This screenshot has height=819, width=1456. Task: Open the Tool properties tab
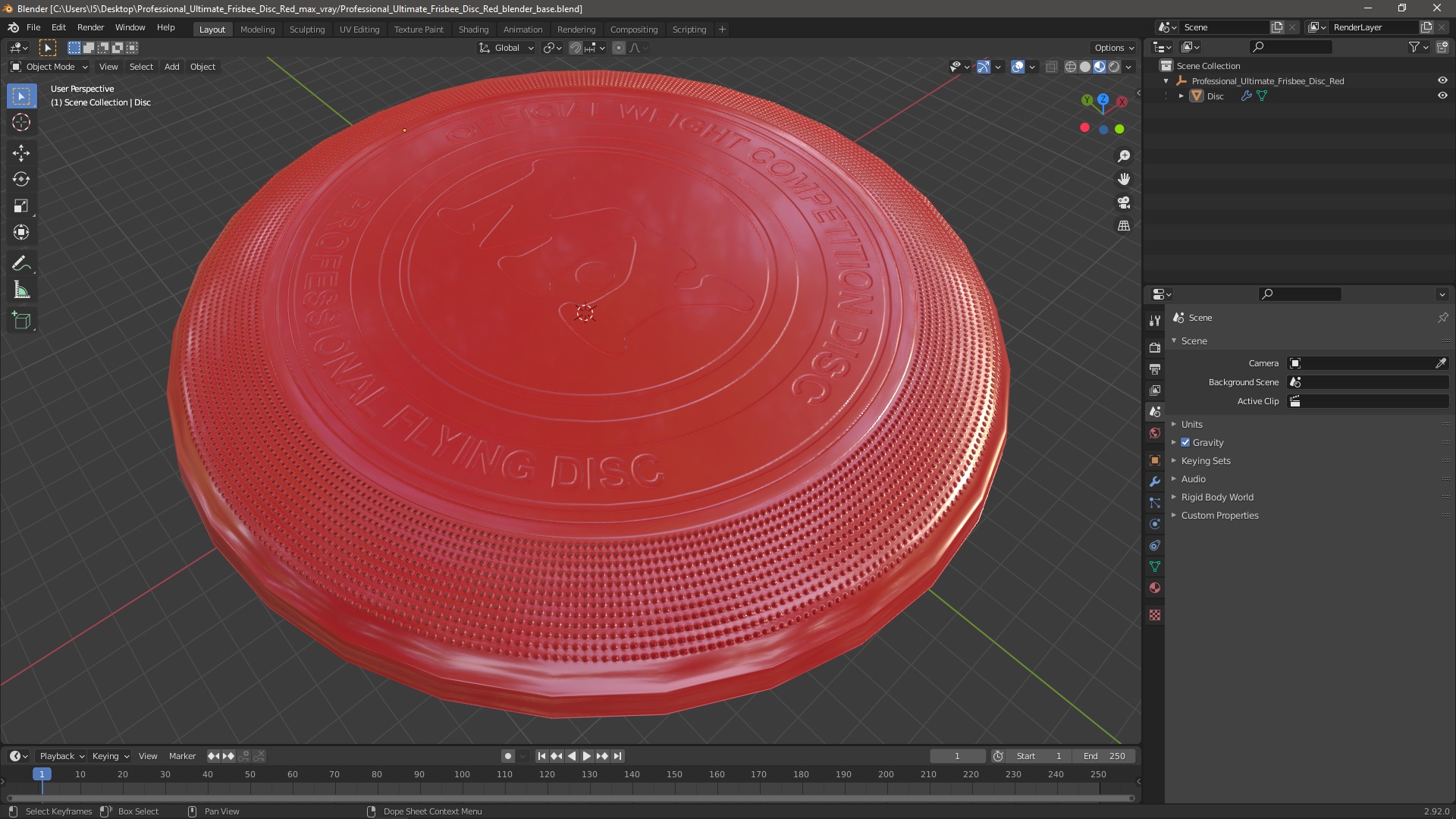point(1155,321)
